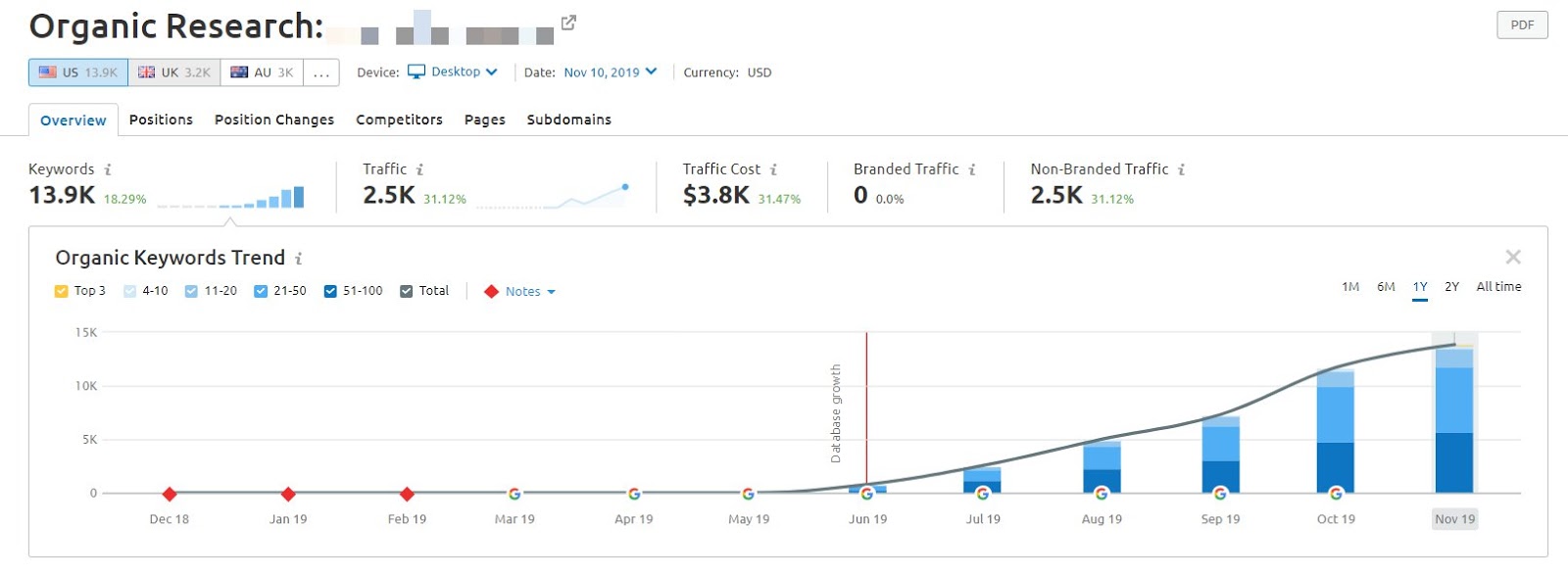Click the Jul 19 Google update icon
Screen dimensions: 1568x576
[x=982, y=494]
